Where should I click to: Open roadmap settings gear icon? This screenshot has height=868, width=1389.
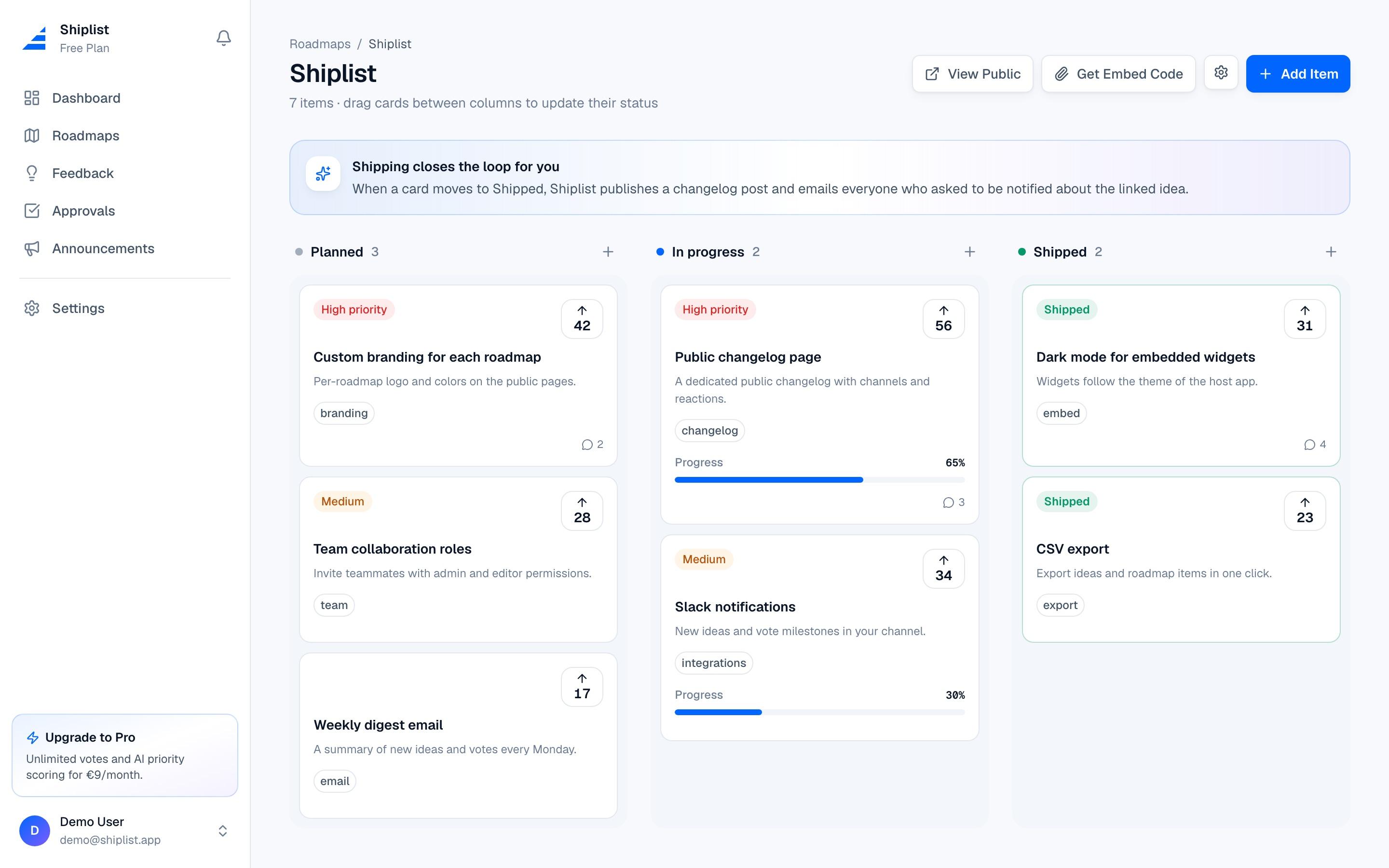click(x=1221, y=72)
